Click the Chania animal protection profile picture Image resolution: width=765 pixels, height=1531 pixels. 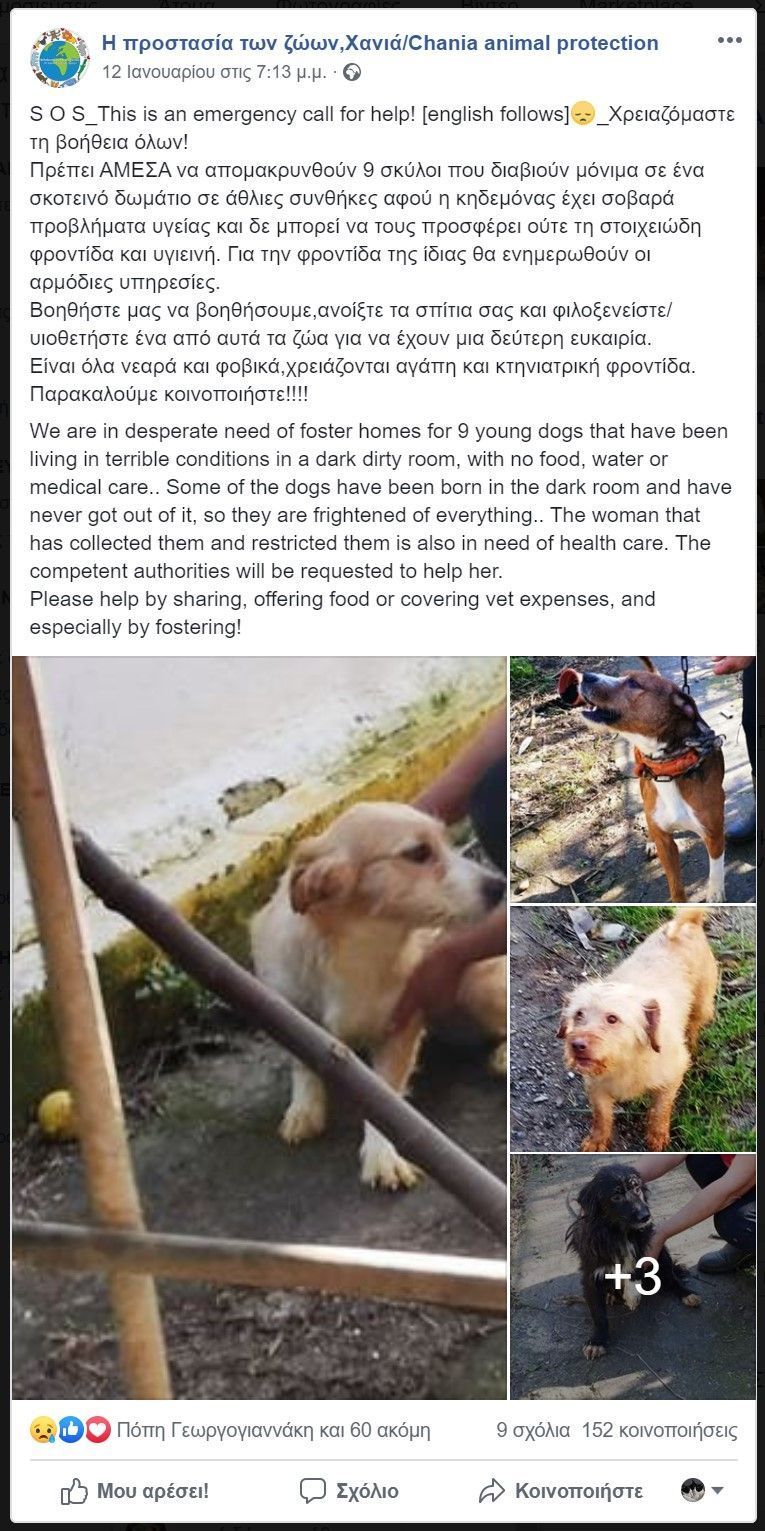point(59,57)
